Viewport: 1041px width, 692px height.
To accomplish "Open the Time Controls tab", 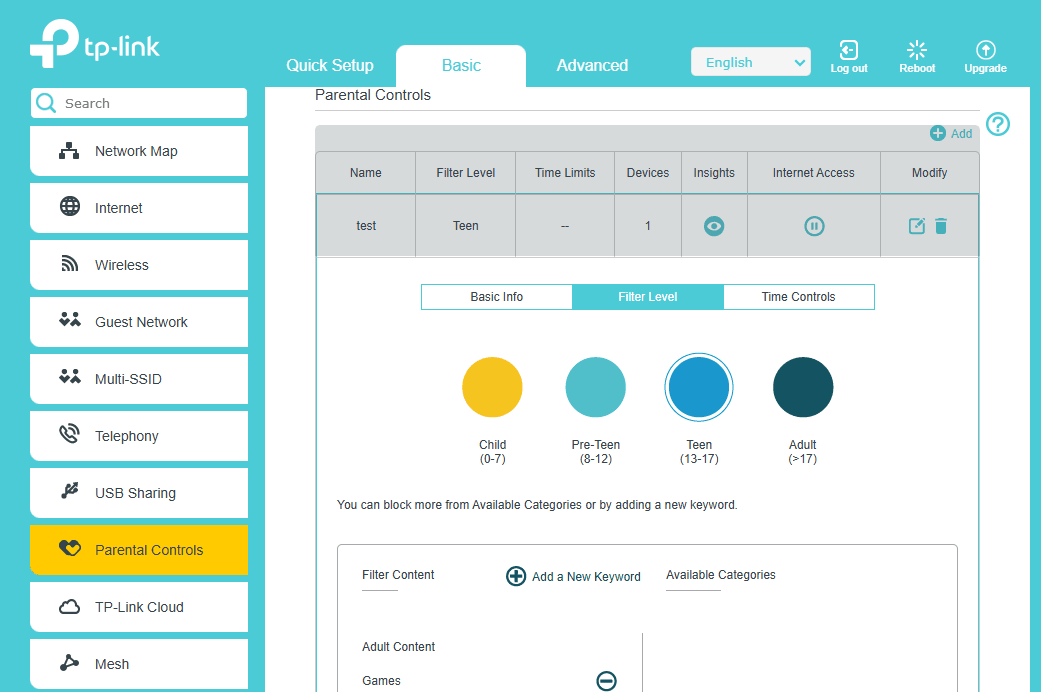I will (799, 297).
